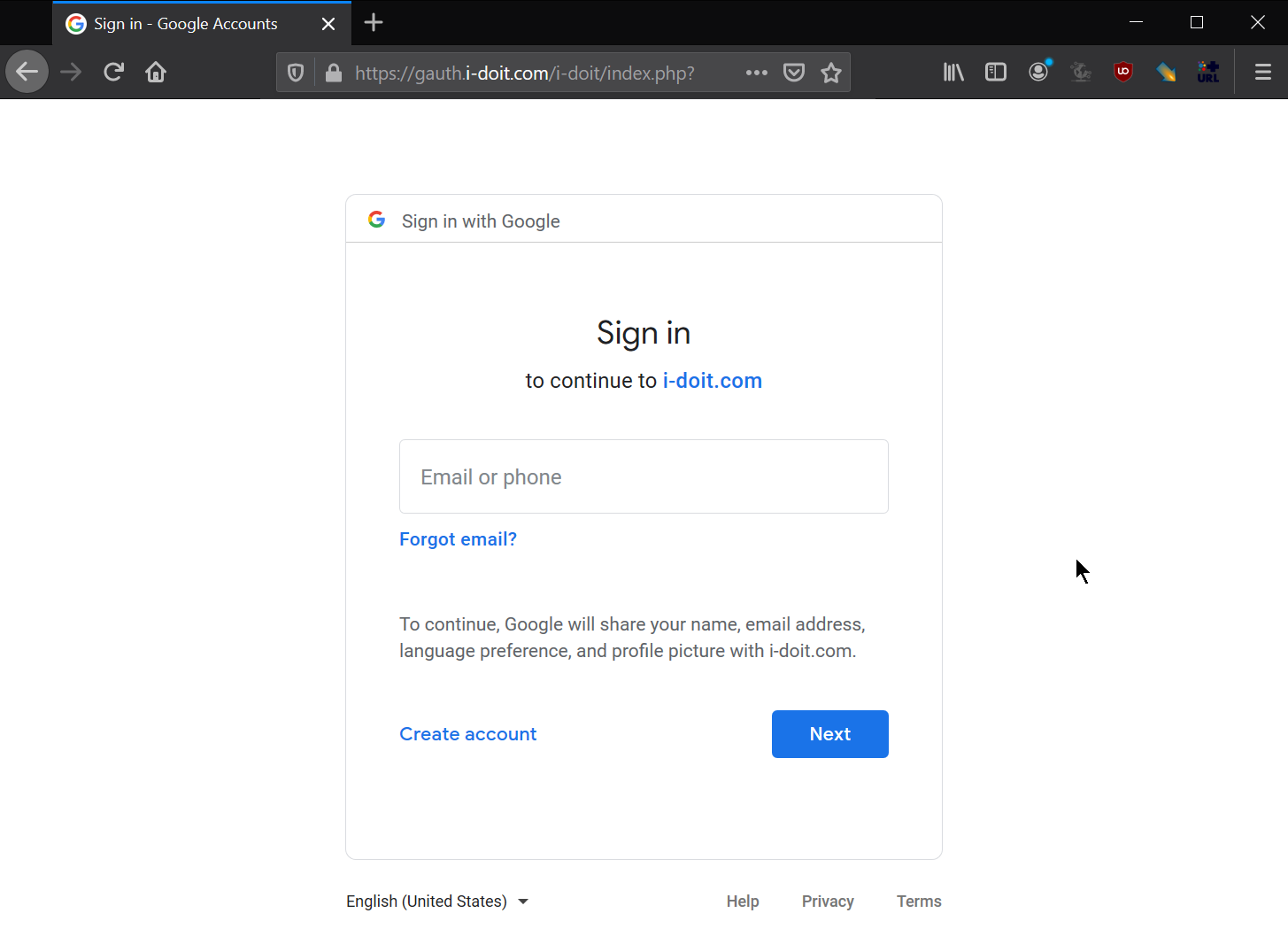
Task: Reload the current page
Action: [113, 72]
